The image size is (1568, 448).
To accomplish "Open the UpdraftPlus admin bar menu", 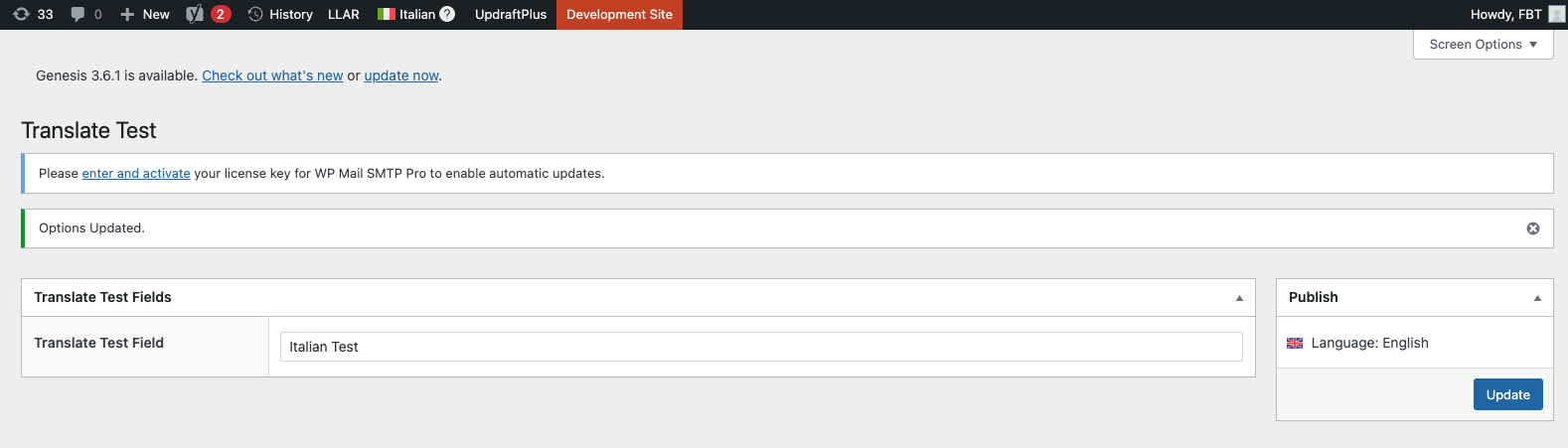I will (x=511, y=14).
